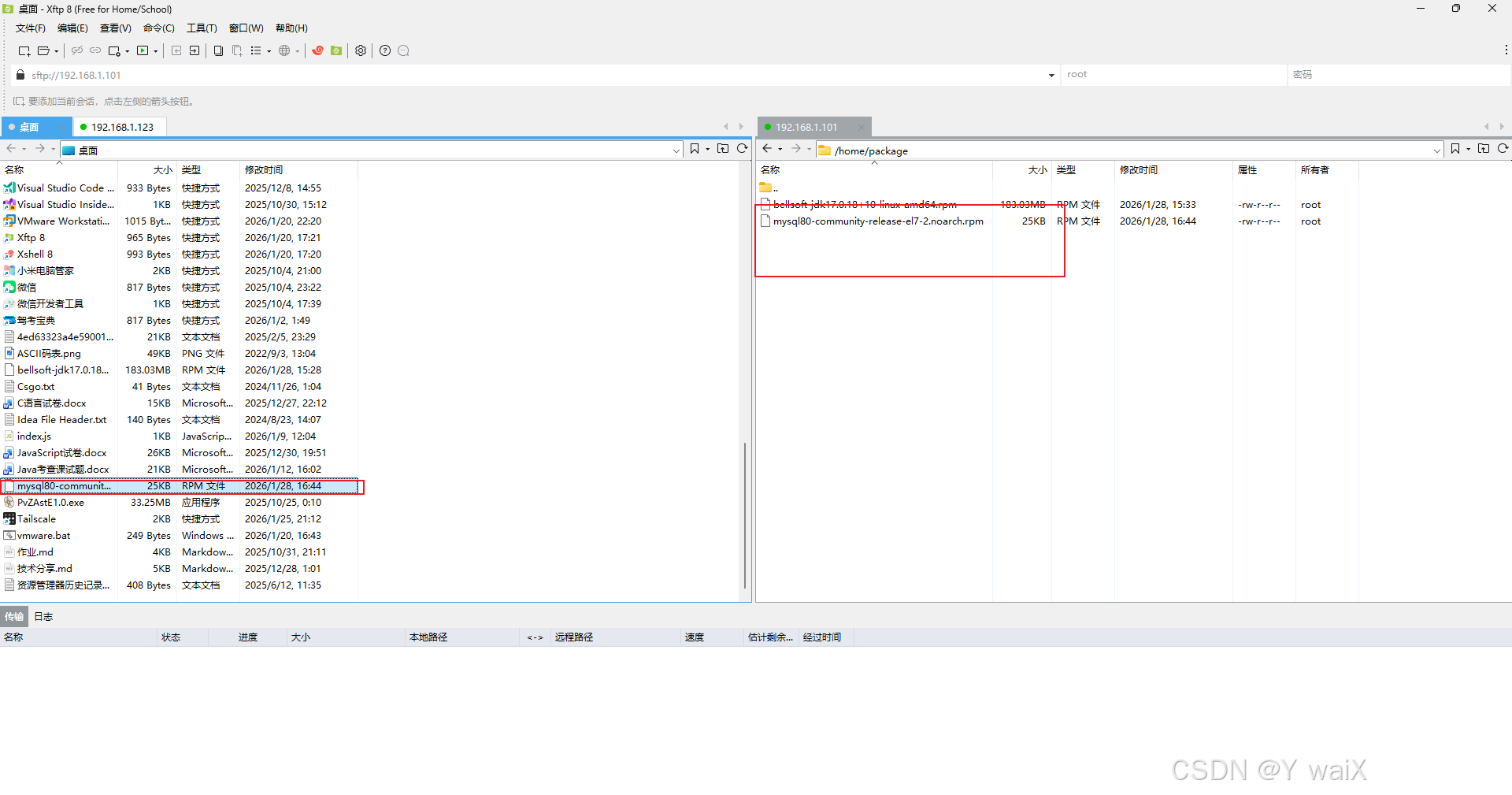1512x795 pixels.
Task: Sort remote files by 属性 column
Action: [1264, 170]
